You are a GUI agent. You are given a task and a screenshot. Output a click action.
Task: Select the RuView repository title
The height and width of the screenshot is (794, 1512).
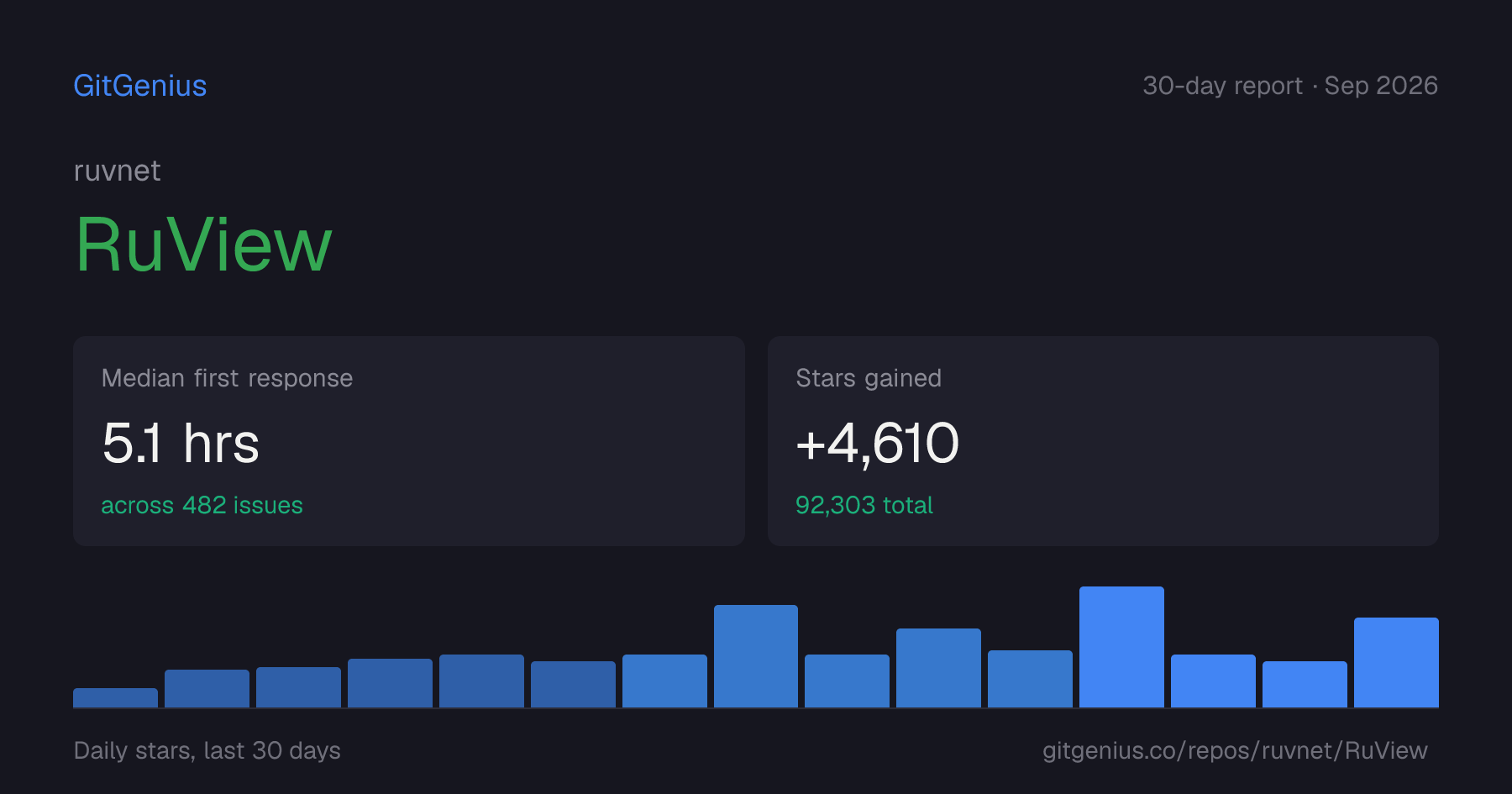tap(204, 245)
